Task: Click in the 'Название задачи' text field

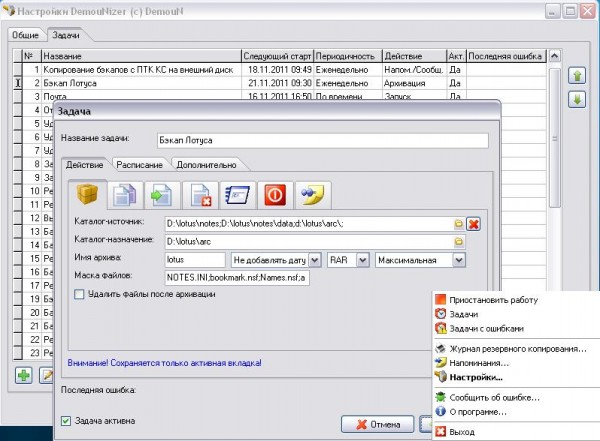Action: coord(320,139)
